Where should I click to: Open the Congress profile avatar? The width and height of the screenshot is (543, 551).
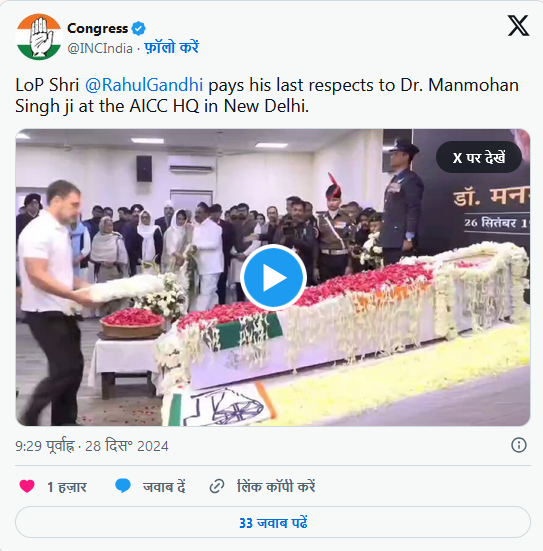(x=39, y=37)
